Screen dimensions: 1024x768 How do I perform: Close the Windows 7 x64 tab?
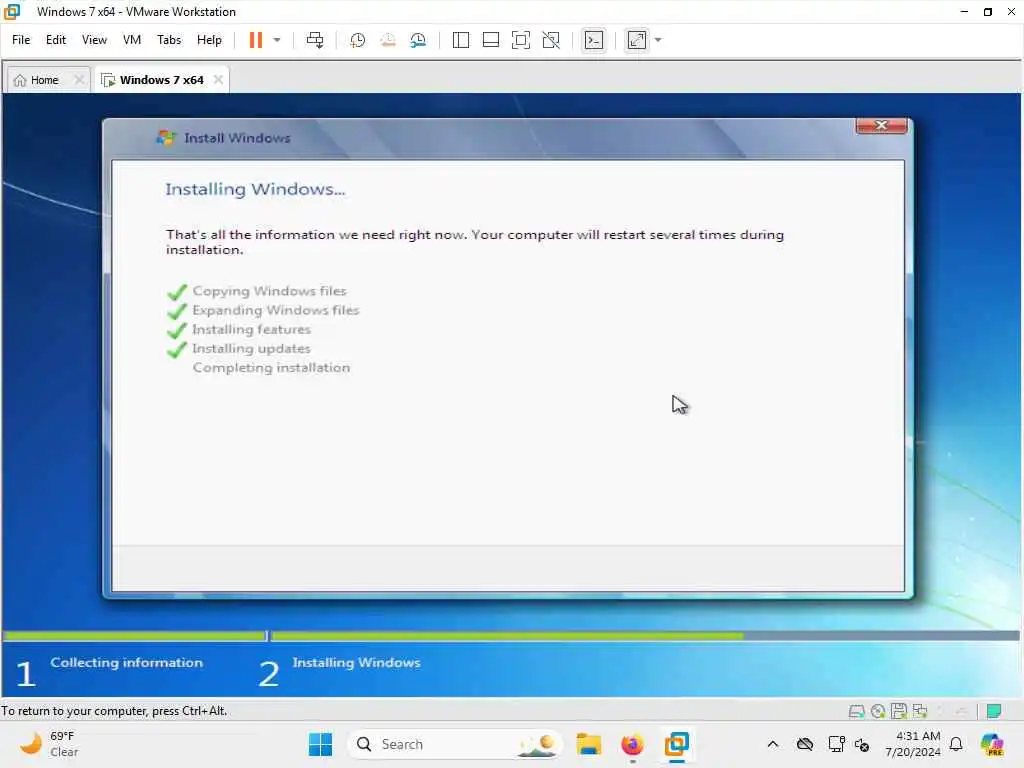point(218,80)
